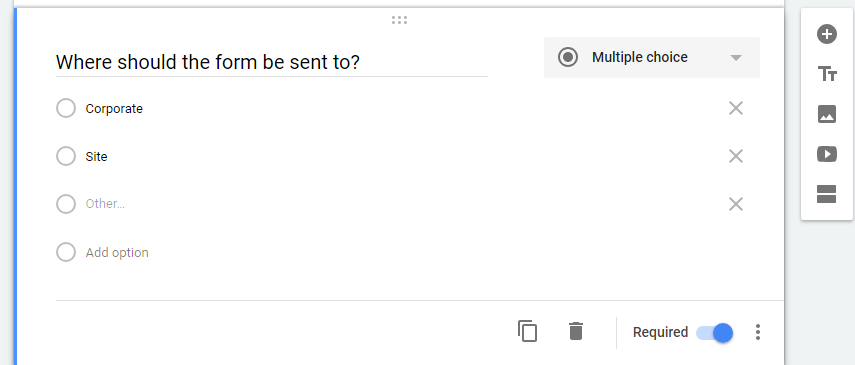Add title and description from sidebar
The height and width of the screenshot is (365, 855).
coord(827,74)
